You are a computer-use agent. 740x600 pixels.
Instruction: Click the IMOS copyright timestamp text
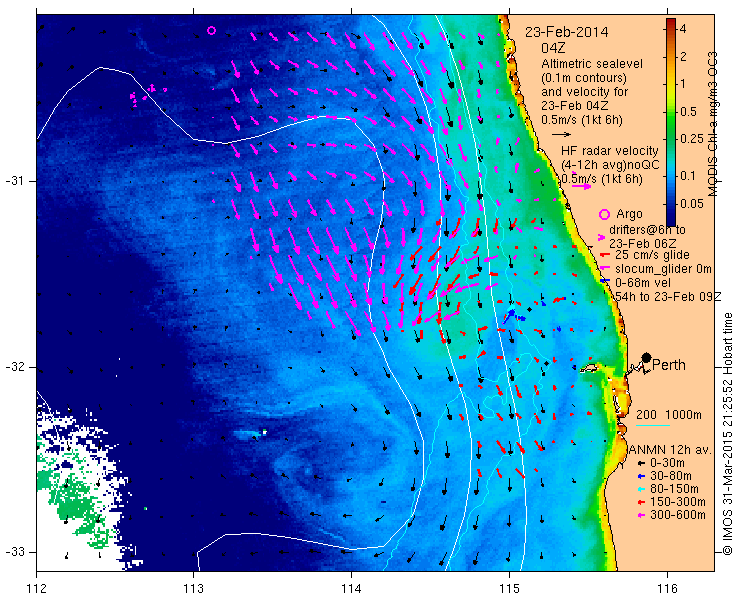pyautogui.click(x=727, y=433)
